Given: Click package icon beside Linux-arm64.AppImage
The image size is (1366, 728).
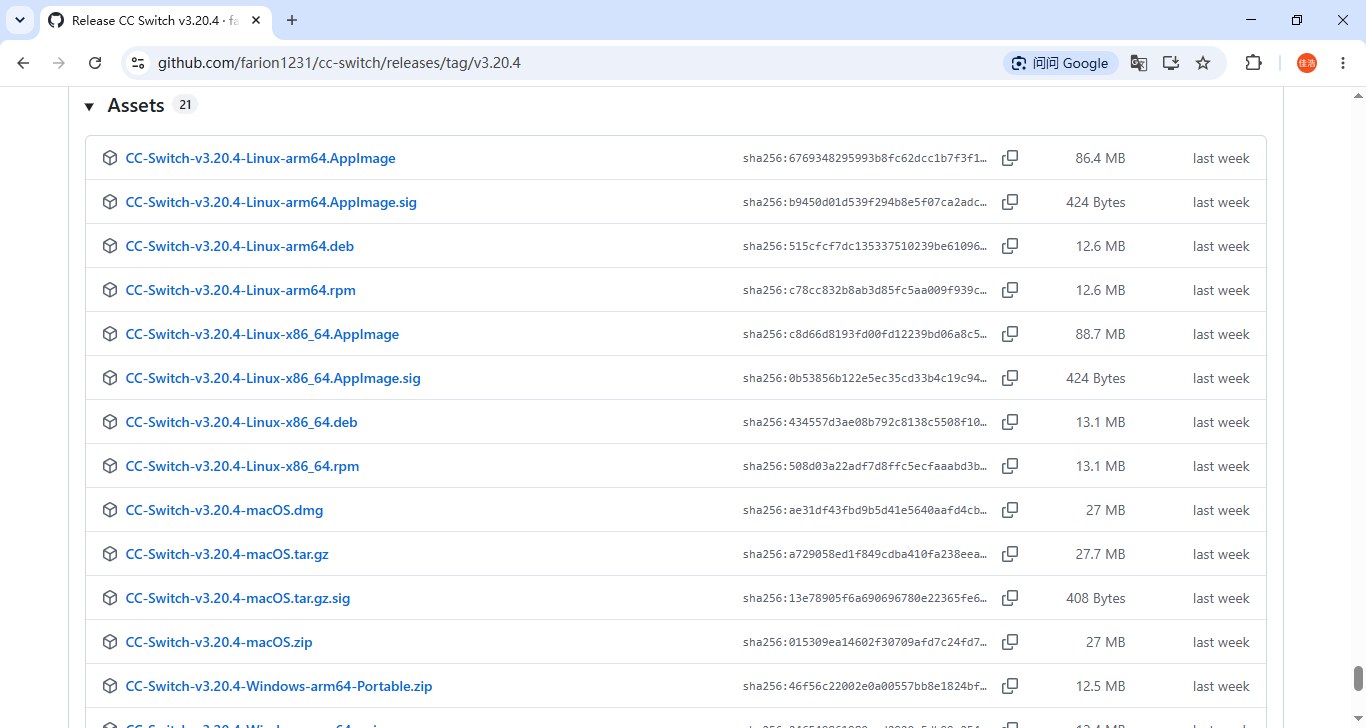Looking at the screenshot, I should point(110,158).
